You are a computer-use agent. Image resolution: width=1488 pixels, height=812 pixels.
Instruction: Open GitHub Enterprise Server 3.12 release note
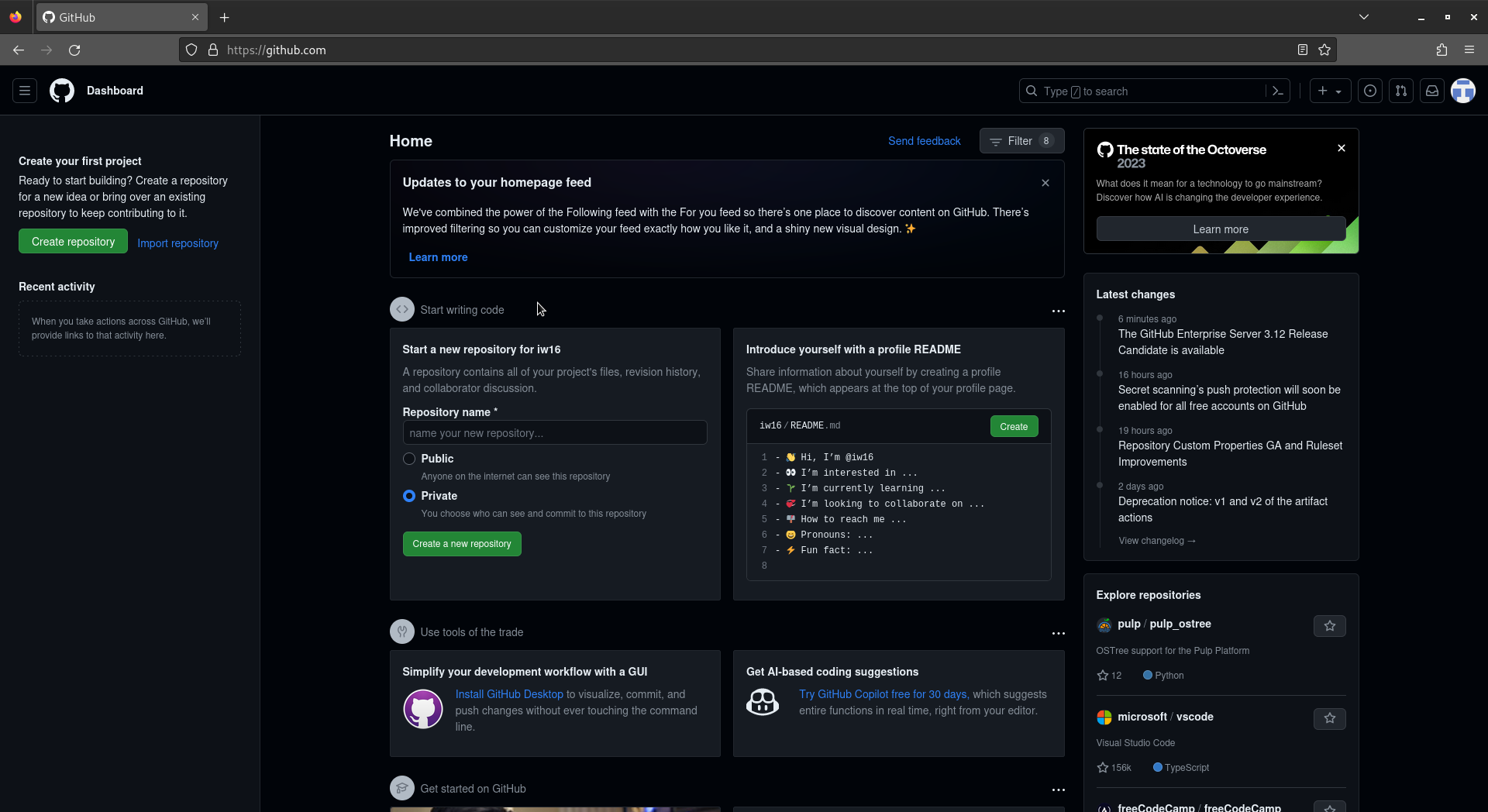point(1222,342)
